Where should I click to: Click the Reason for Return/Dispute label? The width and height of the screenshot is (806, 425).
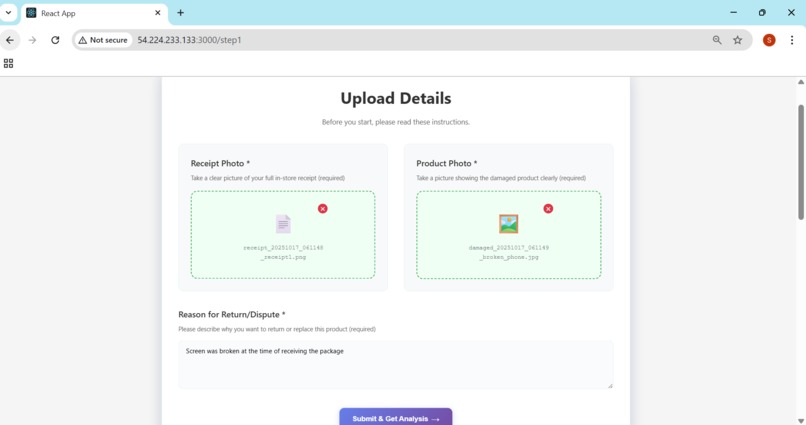232,315
